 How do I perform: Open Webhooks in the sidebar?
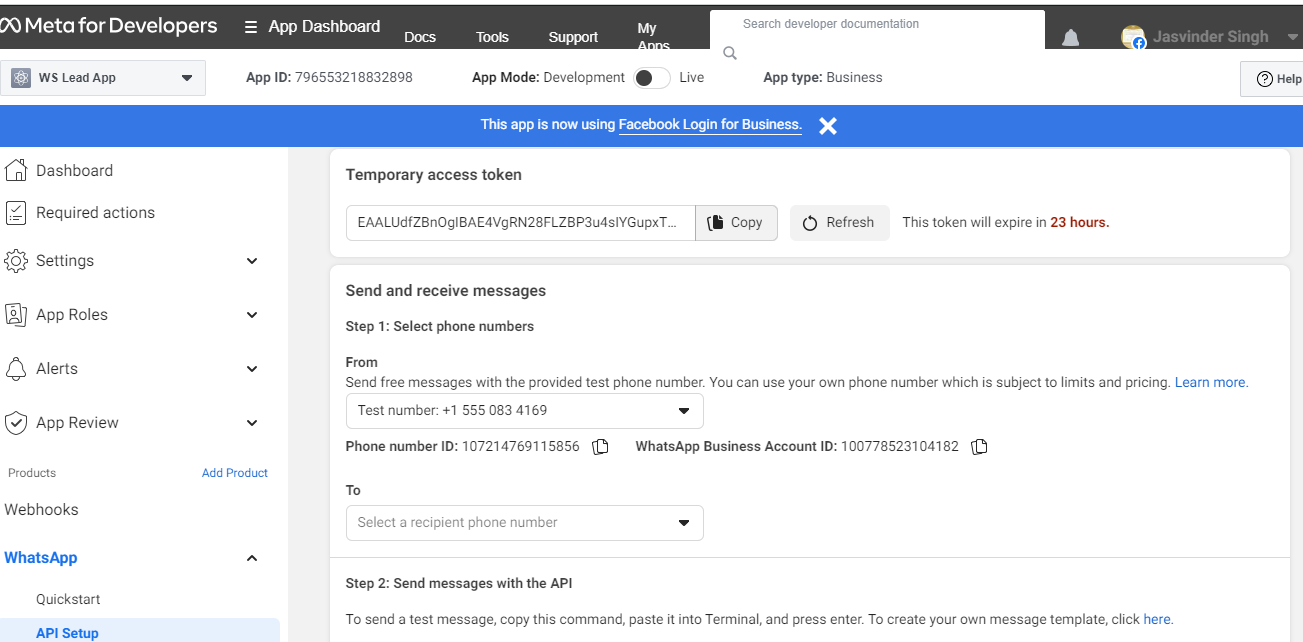coord(41,510)
